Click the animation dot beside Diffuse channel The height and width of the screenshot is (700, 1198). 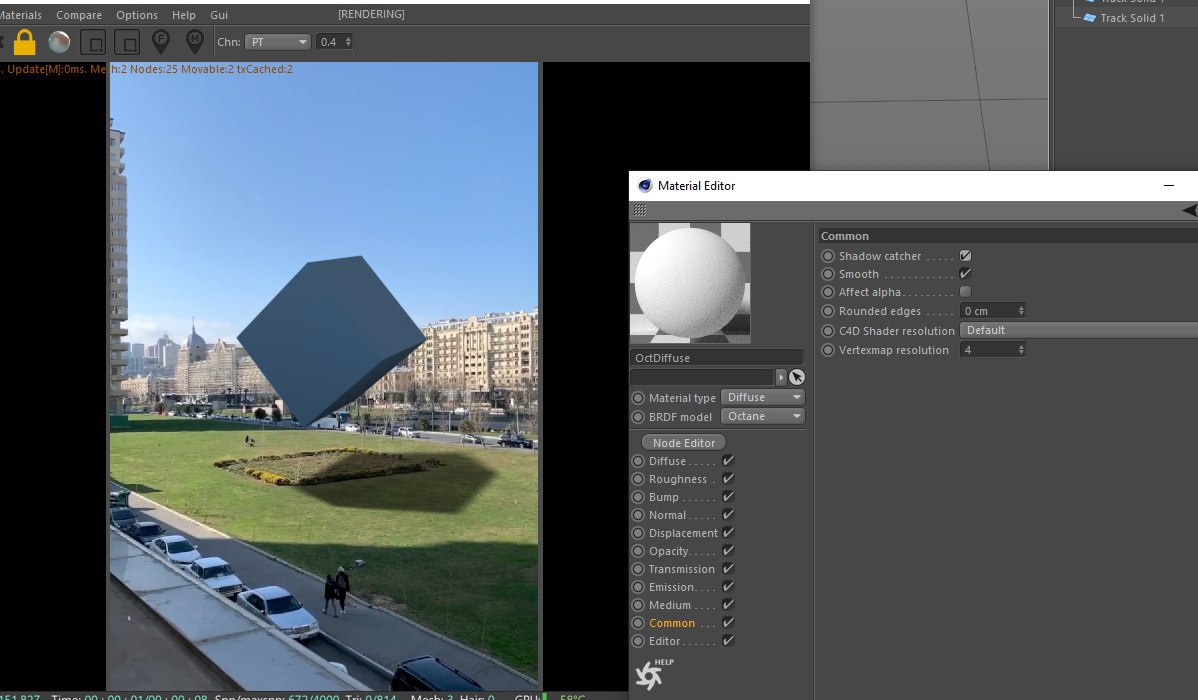tap(638, 461)
